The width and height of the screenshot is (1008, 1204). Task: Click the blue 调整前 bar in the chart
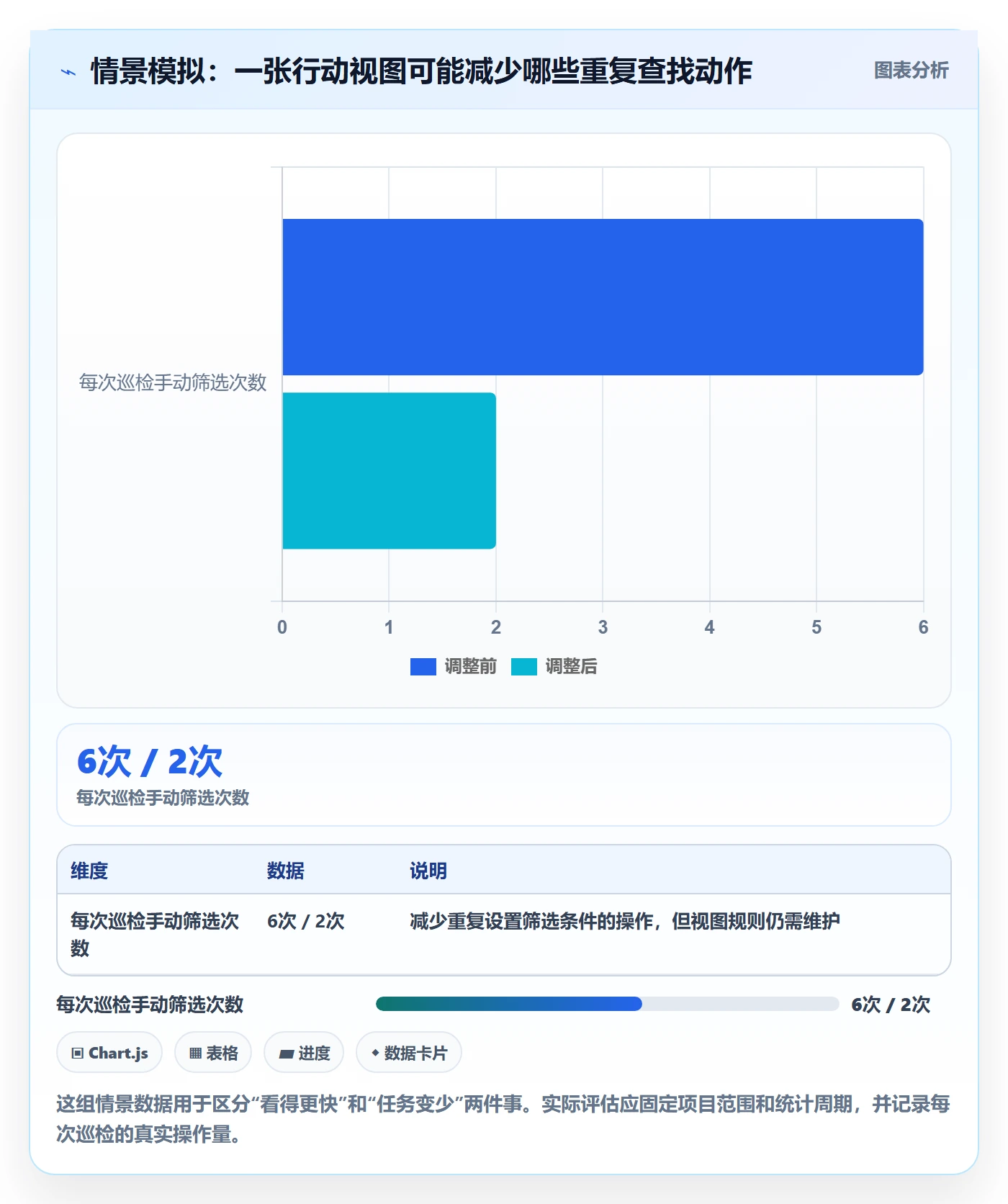click(603, 297)
